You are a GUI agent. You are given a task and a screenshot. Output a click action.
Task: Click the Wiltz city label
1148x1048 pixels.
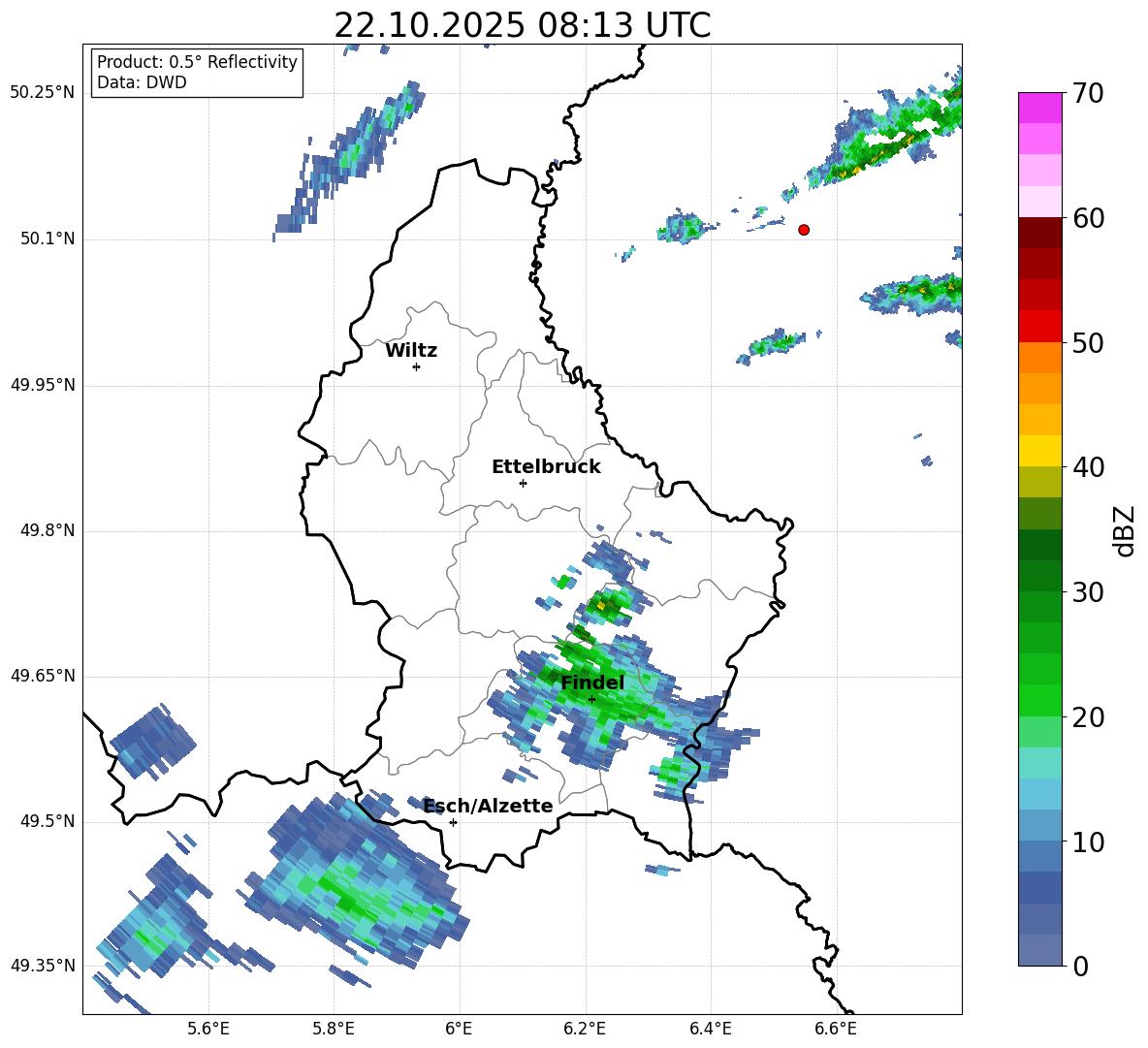coord(411,351)
